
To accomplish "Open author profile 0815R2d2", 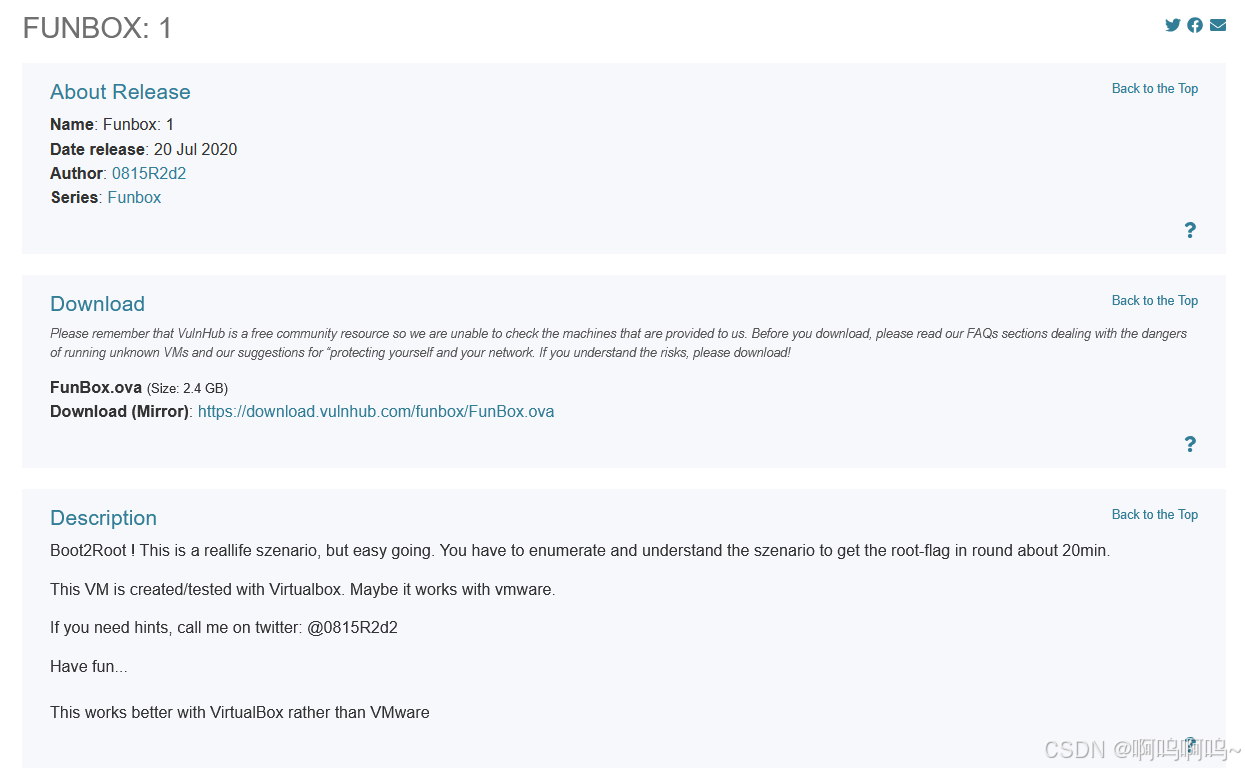I will [x=149, y=173].
